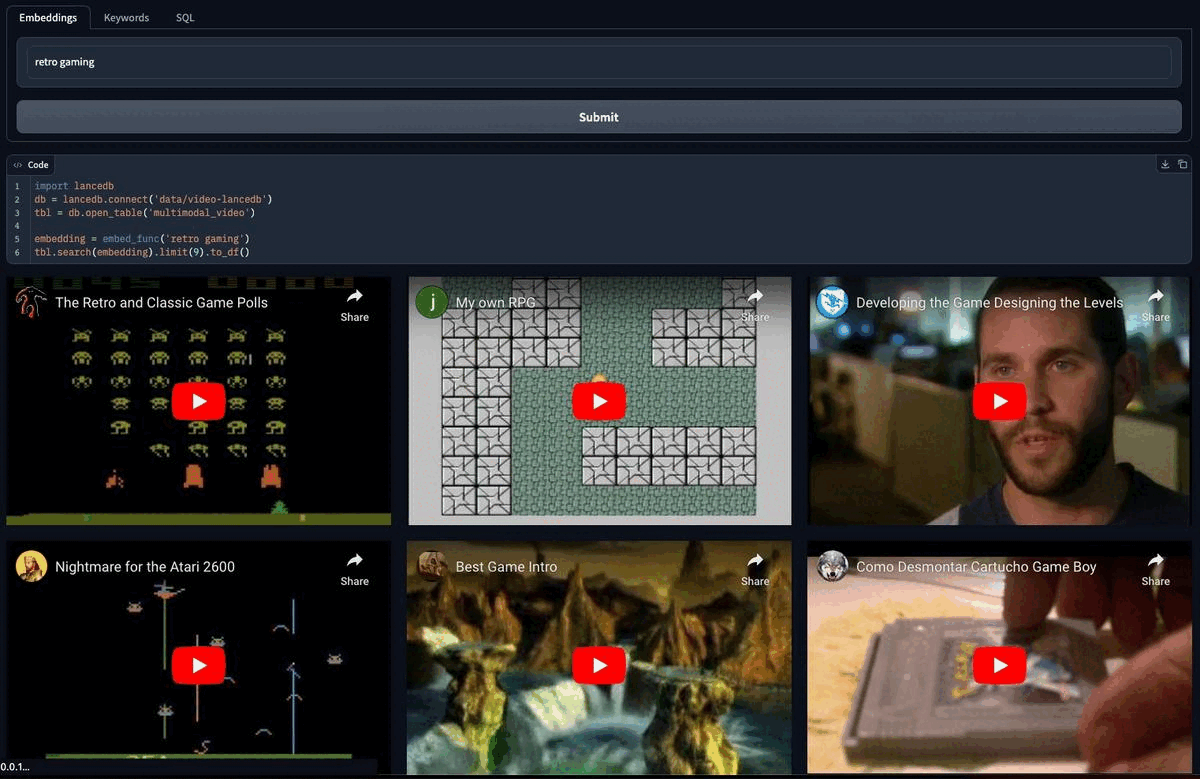Click the Submit button

click(x=599, y=117)
